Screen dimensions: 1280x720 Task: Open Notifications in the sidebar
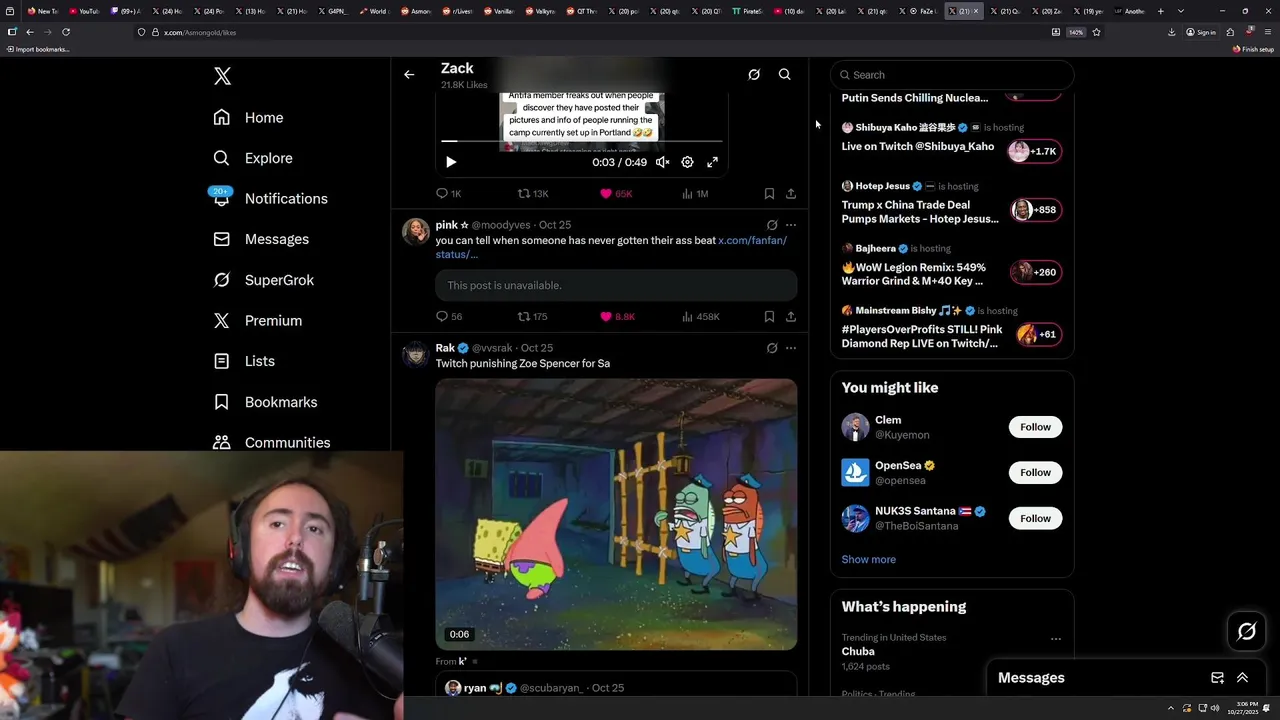coord(270,198)
